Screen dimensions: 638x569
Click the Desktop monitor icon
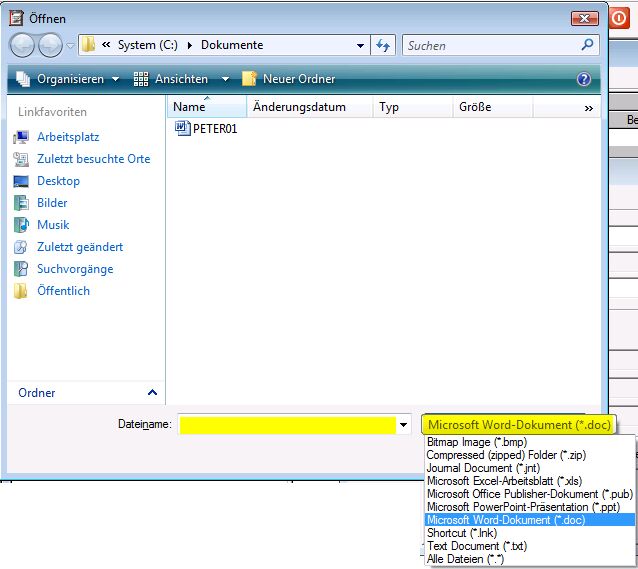21,181
